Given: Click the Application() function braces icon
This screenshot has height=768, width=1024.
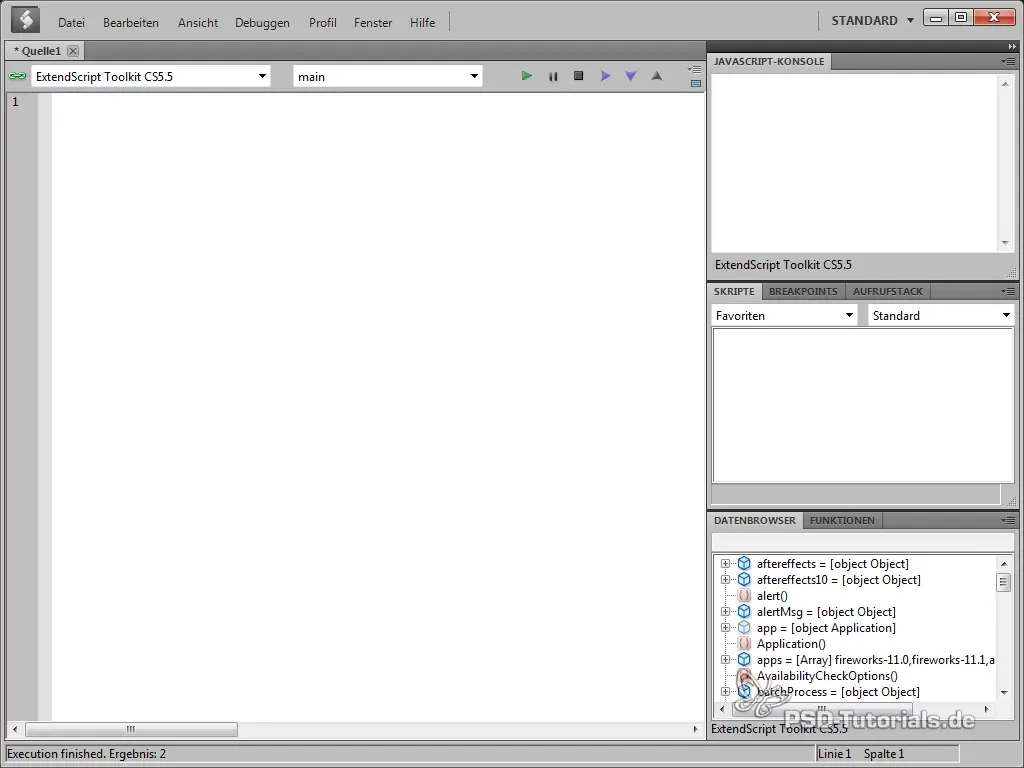Looking at the screenshot, I should pyautogui.click(x=744, y=643).
